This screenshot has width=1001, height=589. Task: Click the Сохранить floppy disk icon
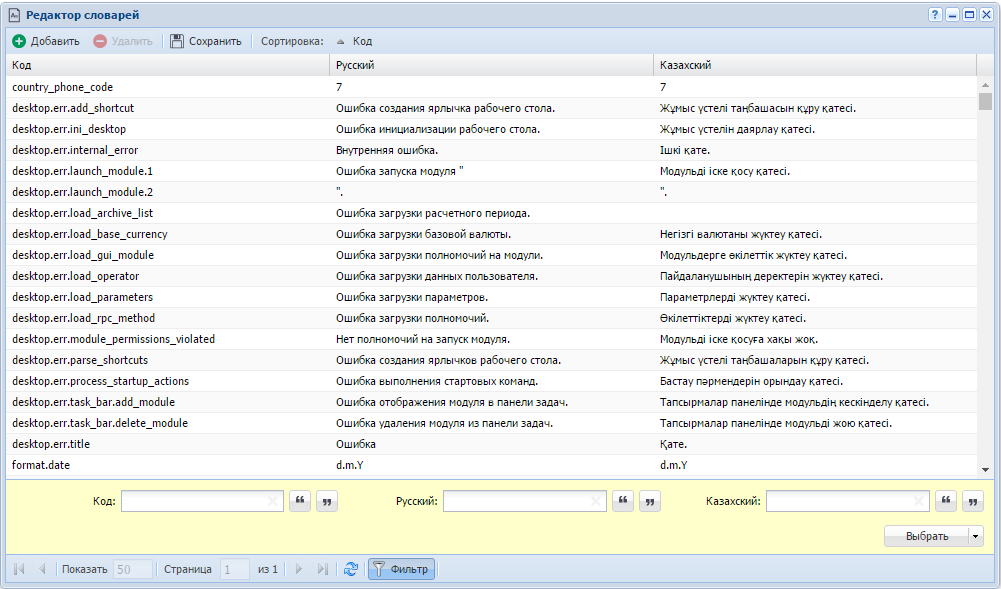point(177,41)
